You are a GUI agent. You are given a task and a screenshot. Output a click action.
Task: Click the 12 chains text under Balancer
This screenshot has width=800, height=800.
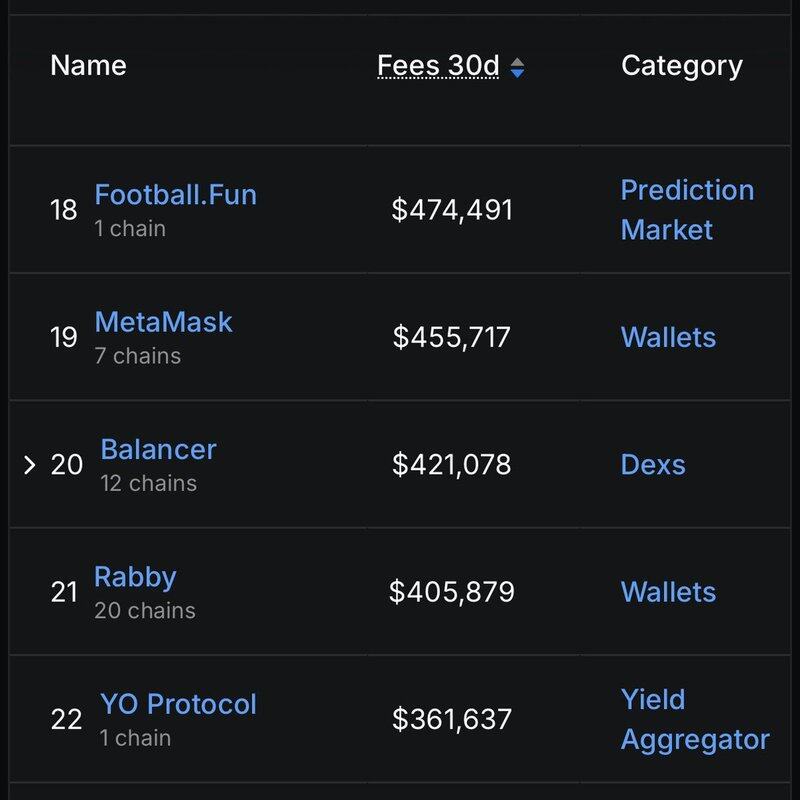coord(148,483)
